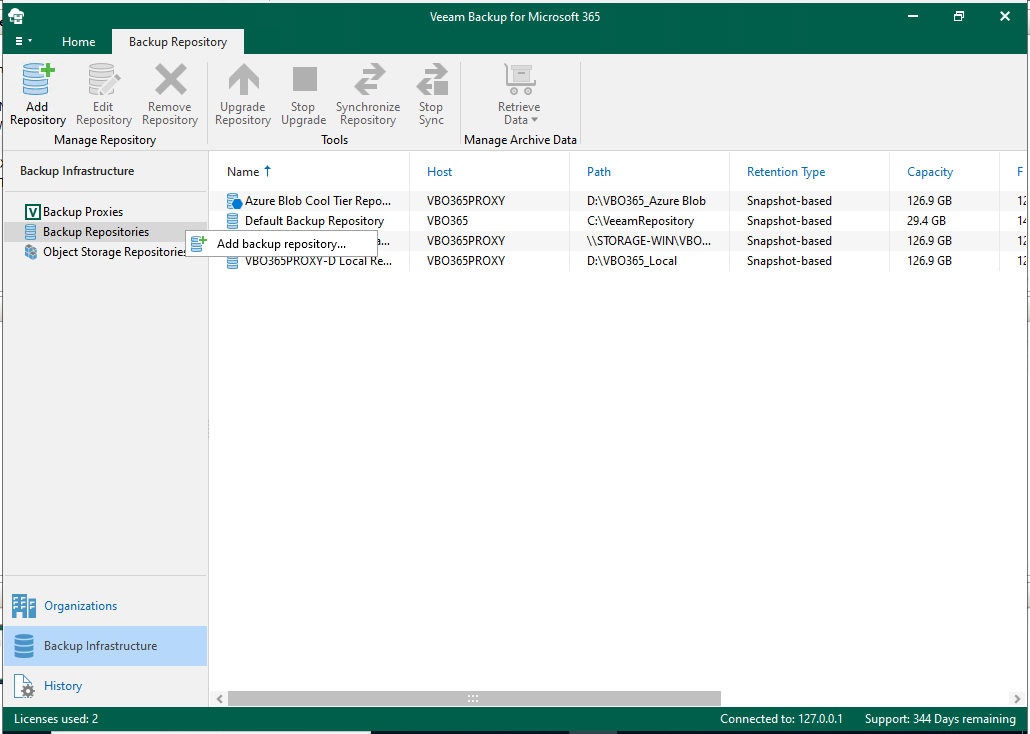Click the Add Repository ribbon icon
The height and width of the screenshot is (734, 1030).
click(x=38, y=80)
